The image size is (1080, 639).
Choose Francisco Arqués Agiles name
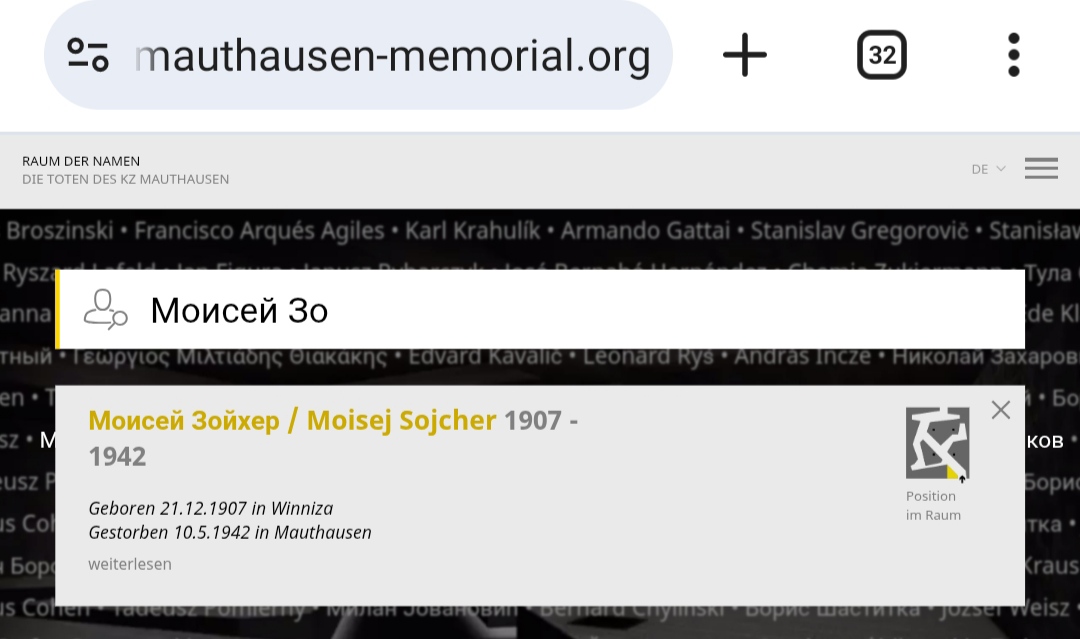point(259,231)
